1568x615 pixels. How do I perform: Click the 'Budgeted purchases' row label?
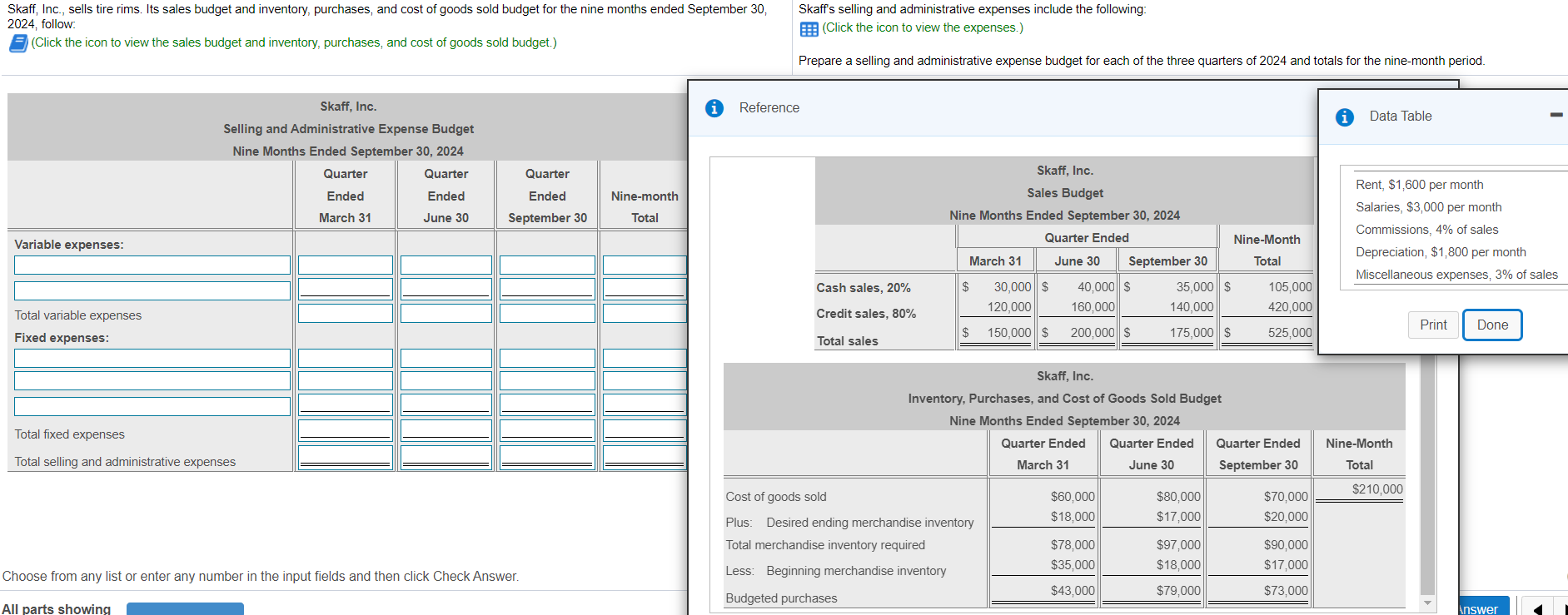coord(781,598)
